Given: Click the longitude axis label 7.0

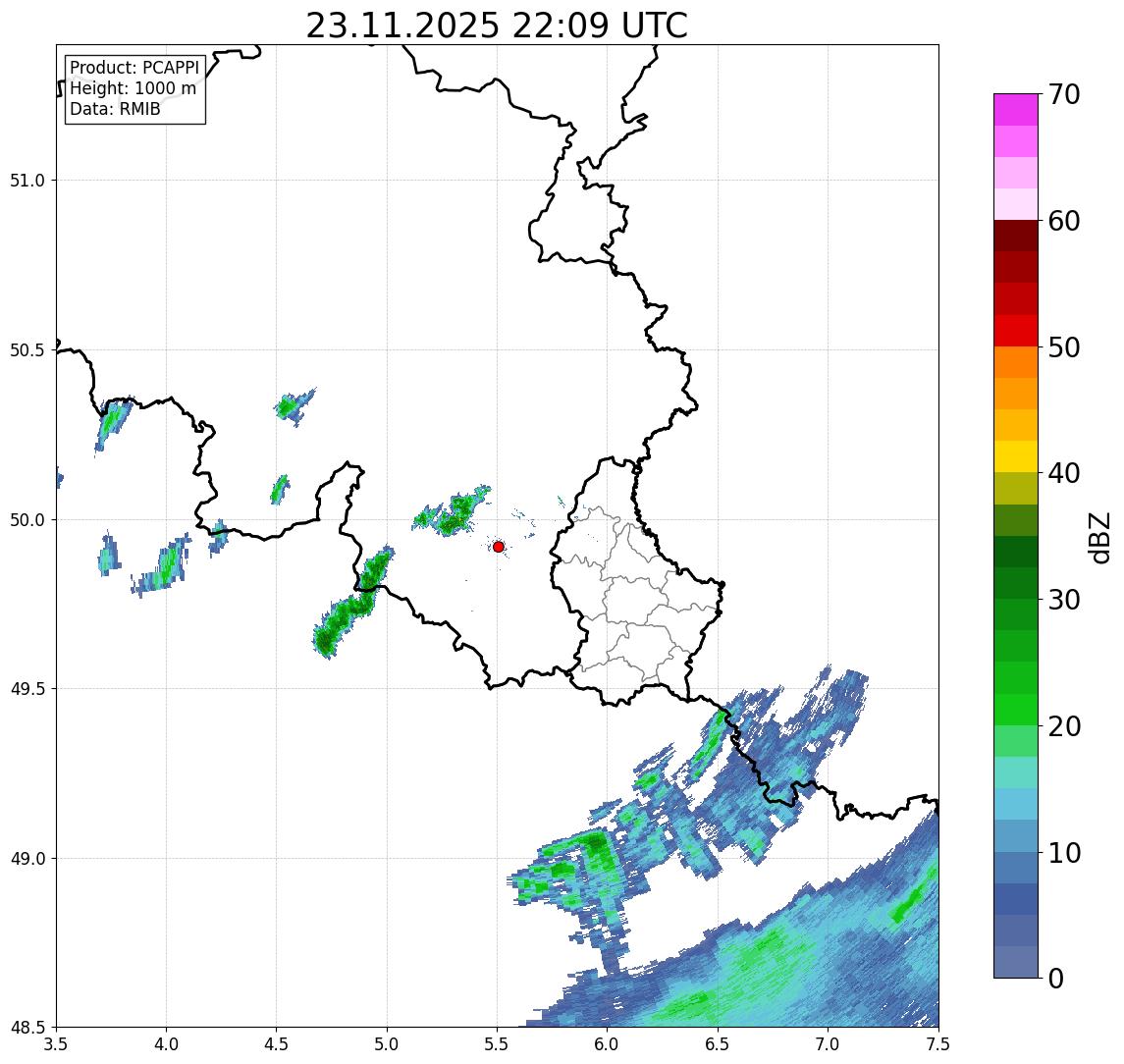Looking at the screenshot, I should click(828, 1044).
